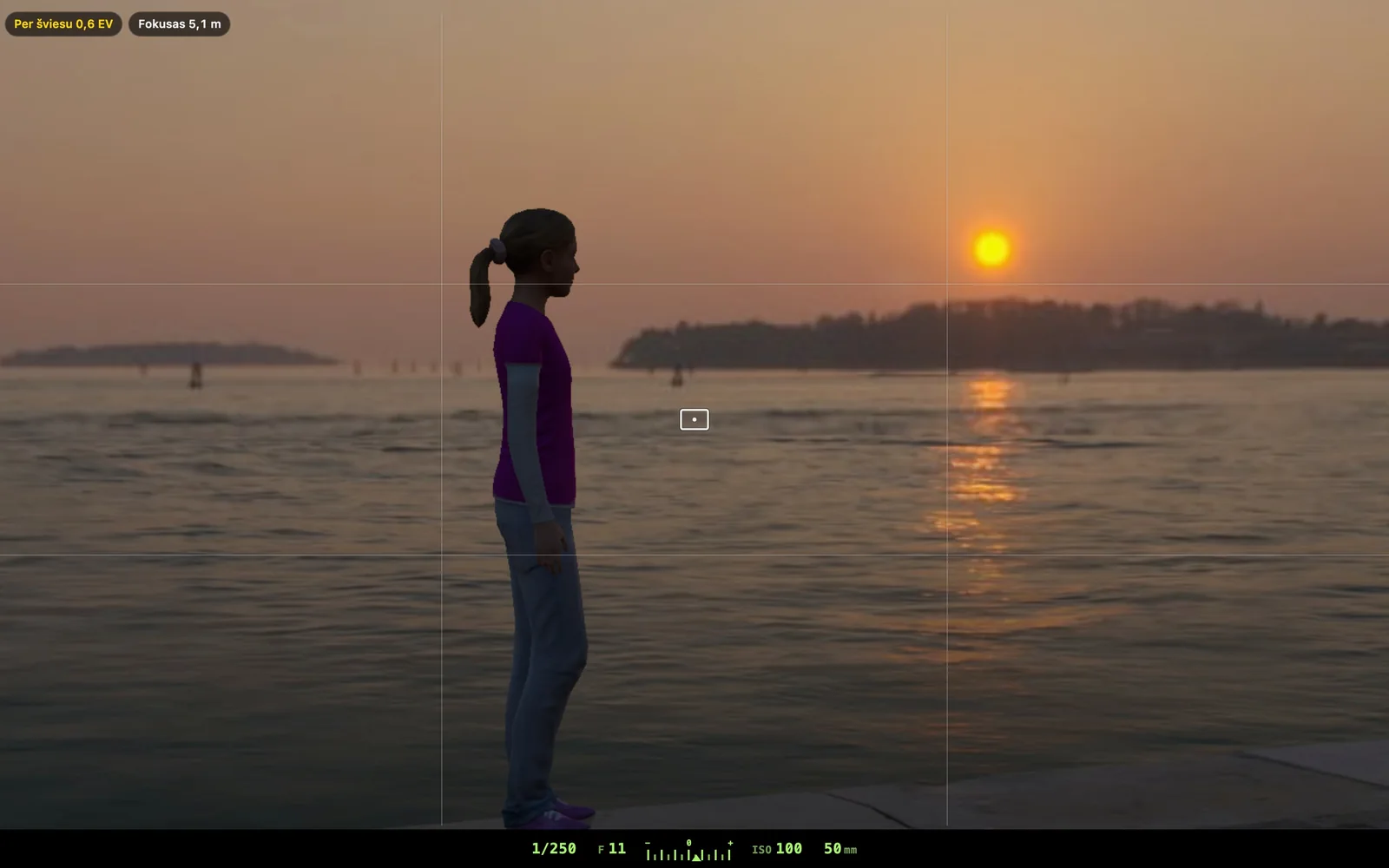Click the exposure meter scale
Viewport: 1389px width, 868px height.
[x=689, y=850]
